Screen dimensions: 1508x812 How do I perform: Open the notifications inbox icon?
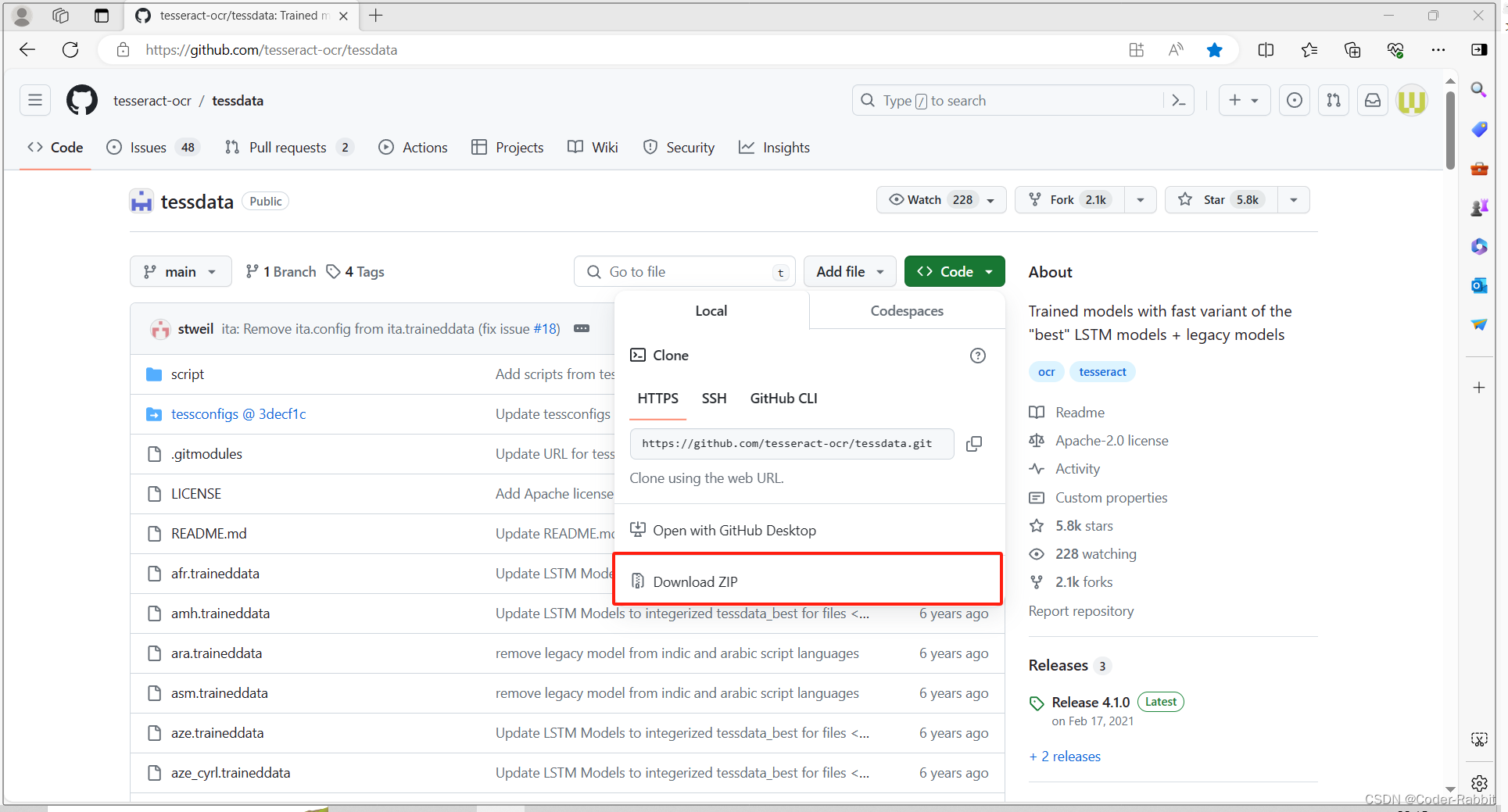[1373, 100]
